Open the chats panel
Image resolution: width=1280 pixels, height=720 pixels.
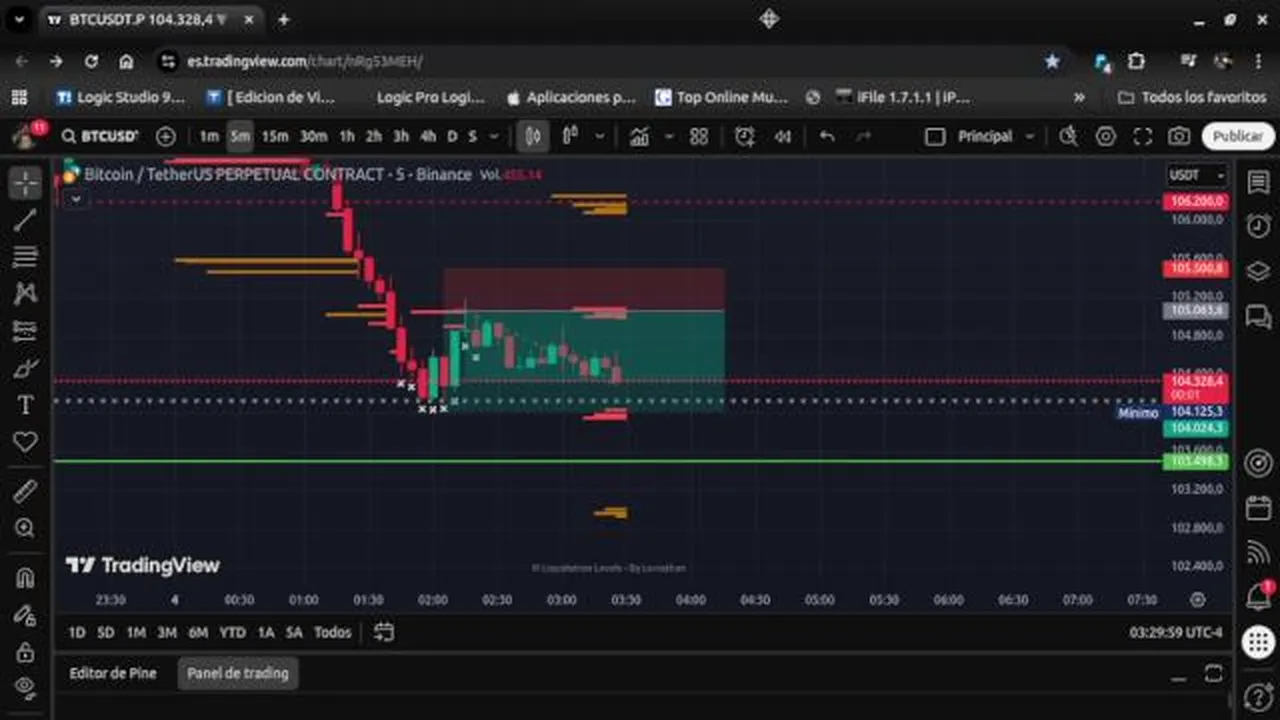pos(1258,317)
